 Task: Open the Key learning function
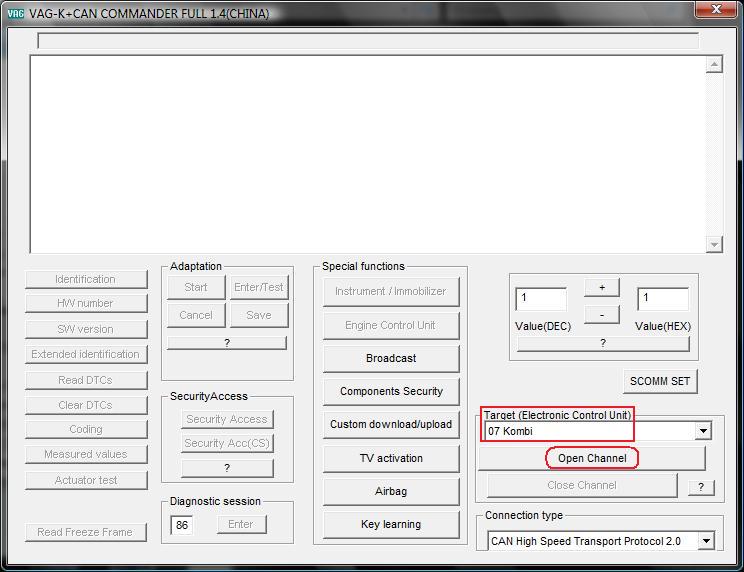[x=391, y=525]
